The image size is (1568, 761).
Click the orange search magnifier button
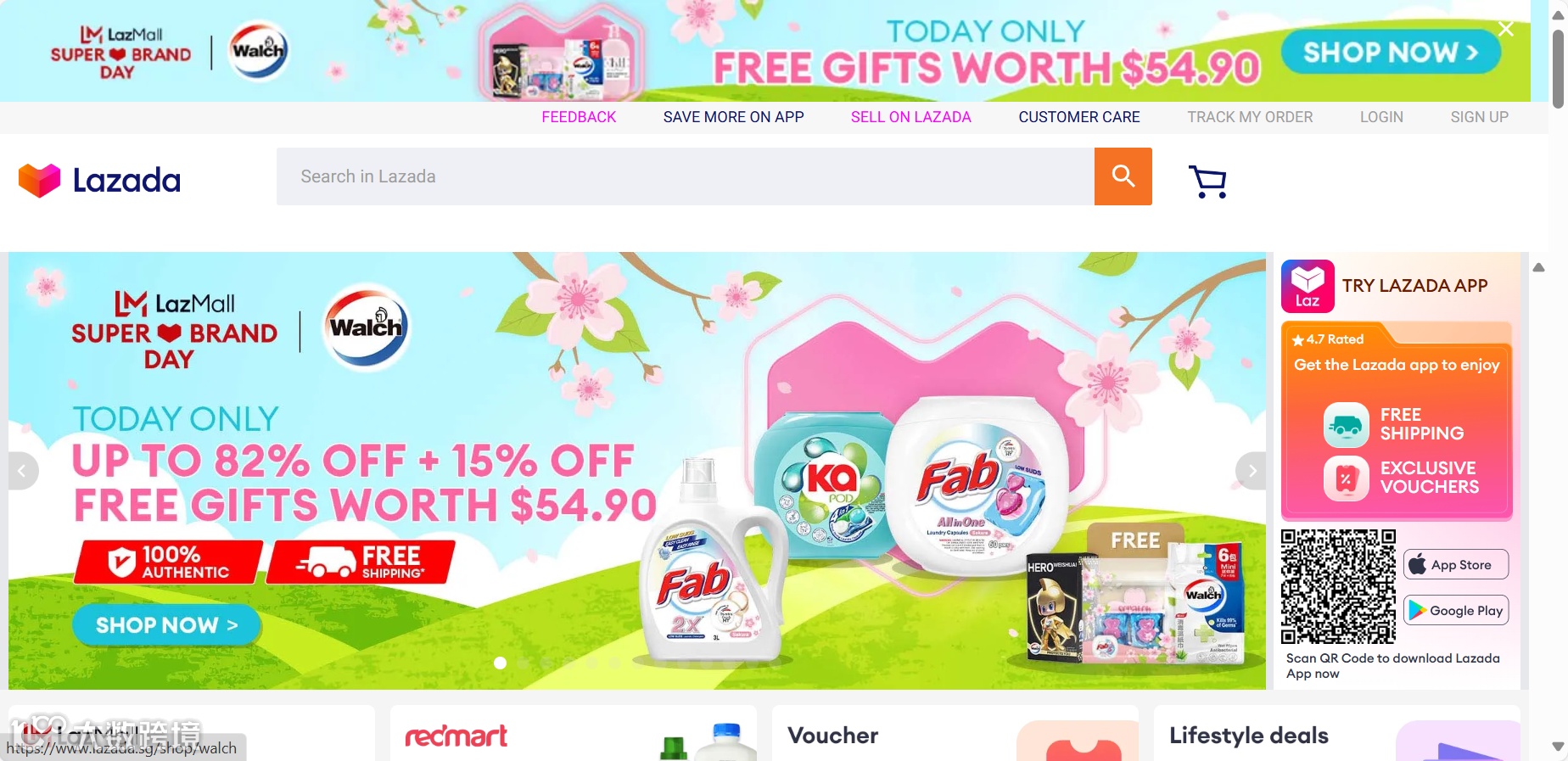click(x=1123, y=176)
